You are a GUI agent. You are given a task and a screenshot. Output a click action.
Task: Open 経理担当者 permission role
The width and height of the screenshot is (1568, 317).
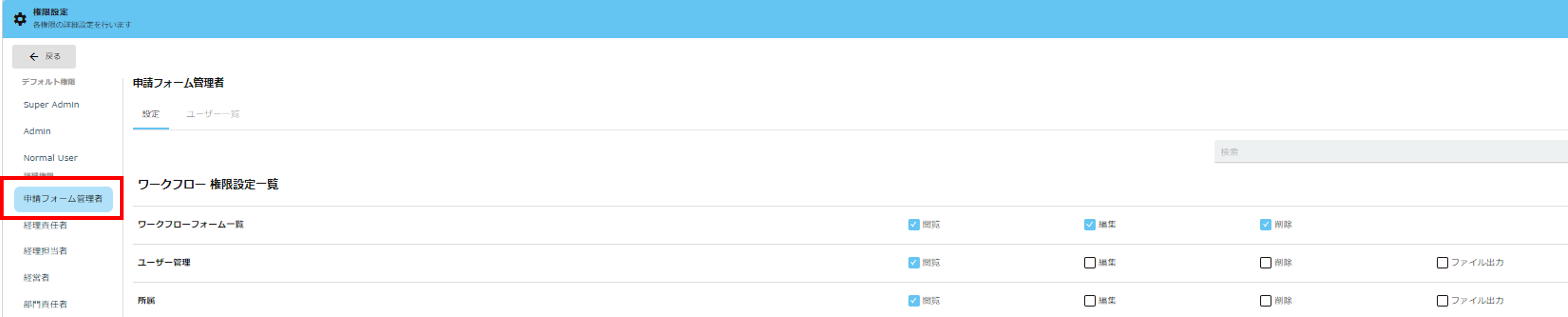(45, 251)
